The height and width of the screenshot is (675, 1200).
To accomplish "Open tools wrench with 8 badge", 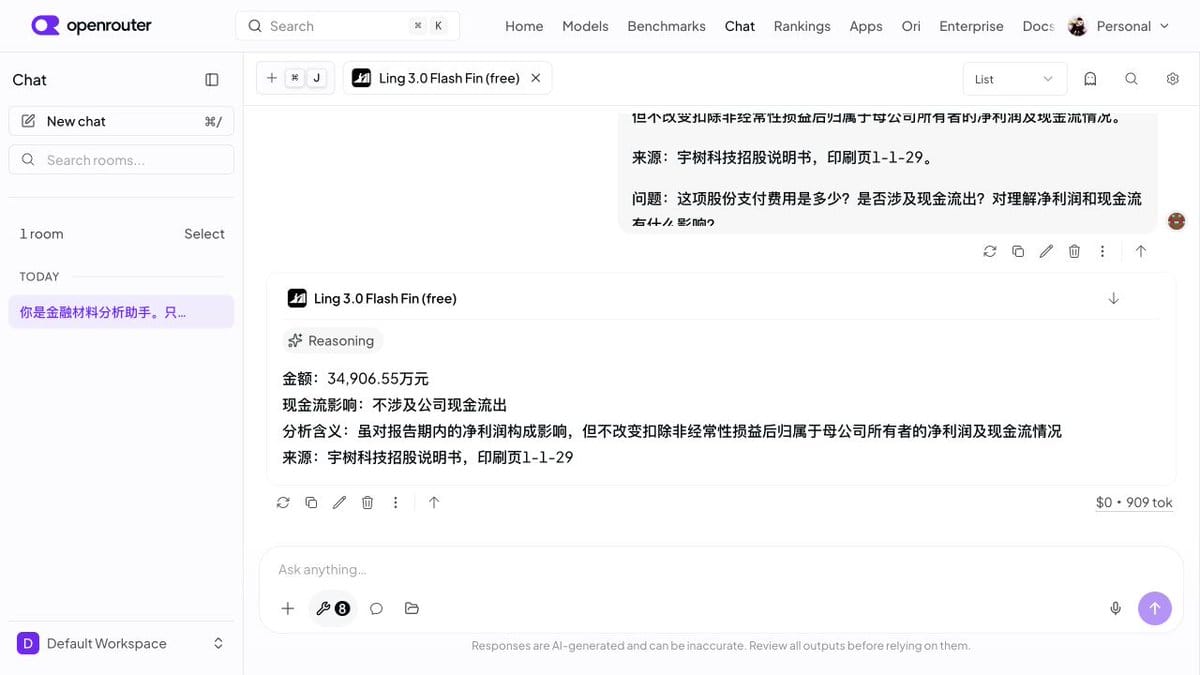I will click(x=332, y=608).
